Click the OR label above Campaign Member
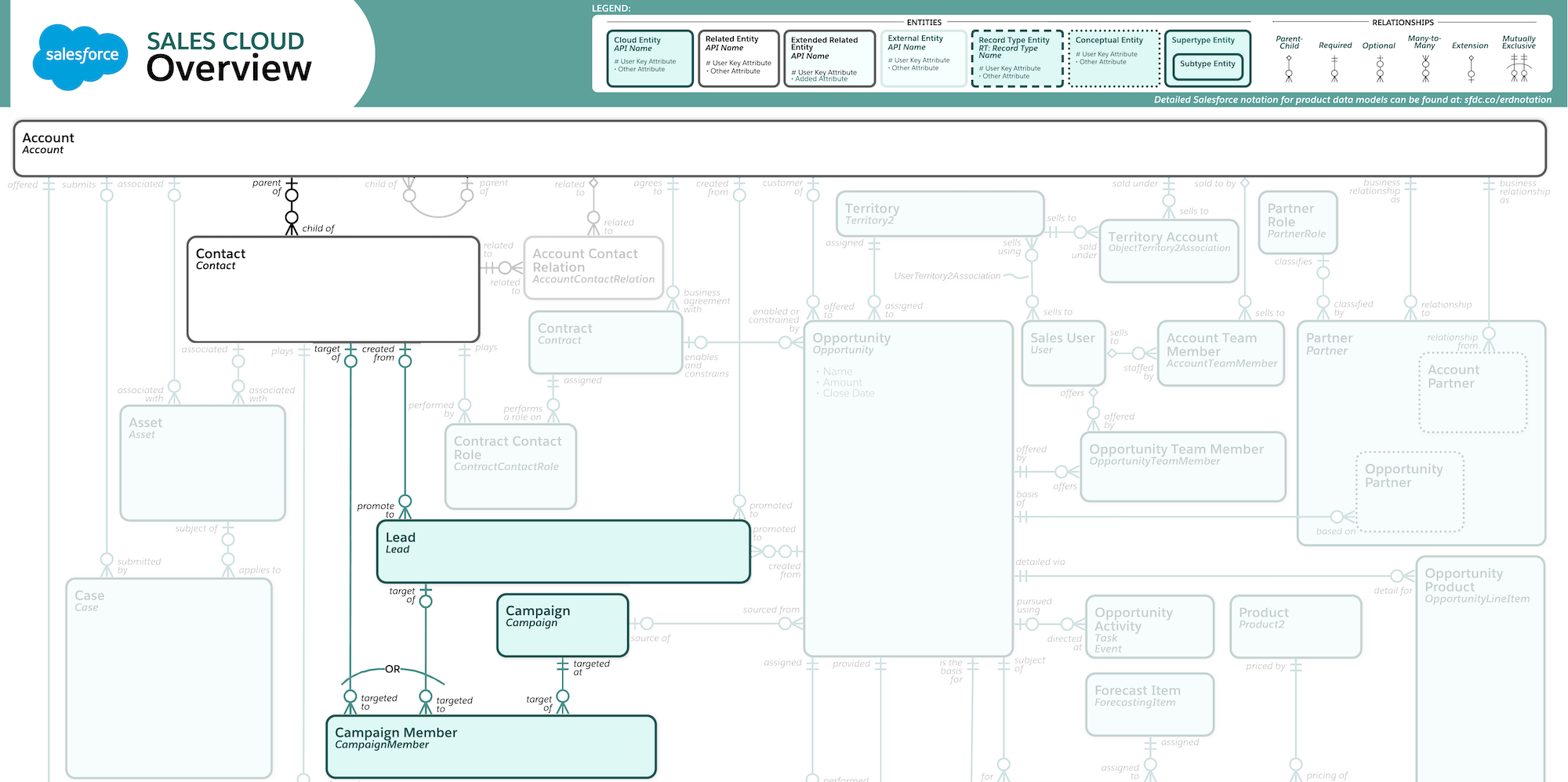The width and height of the screenshot is (1568, 782). click(x=393, y=669)
